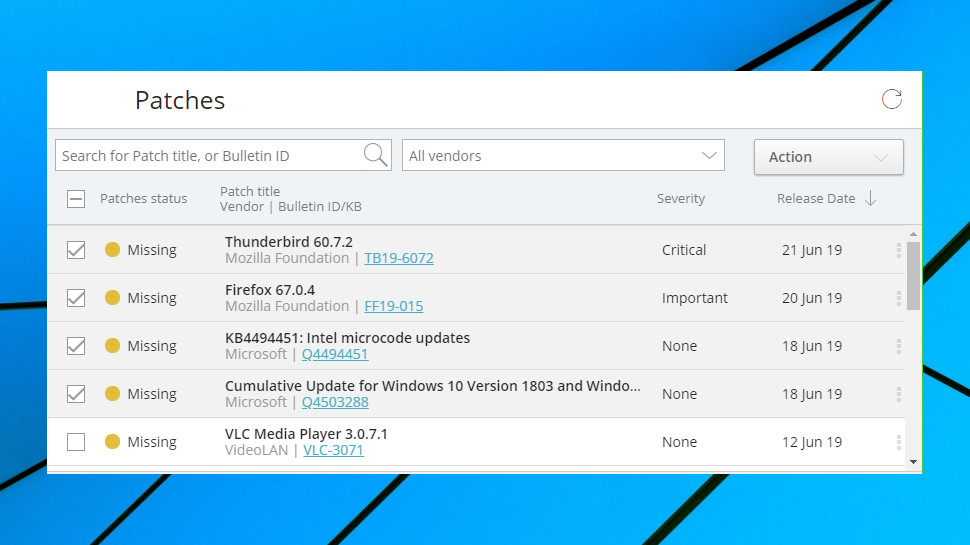Uncheck the KB4494451 Intel microcode patch
Screen dimensions: 970x545
(76, 346)
